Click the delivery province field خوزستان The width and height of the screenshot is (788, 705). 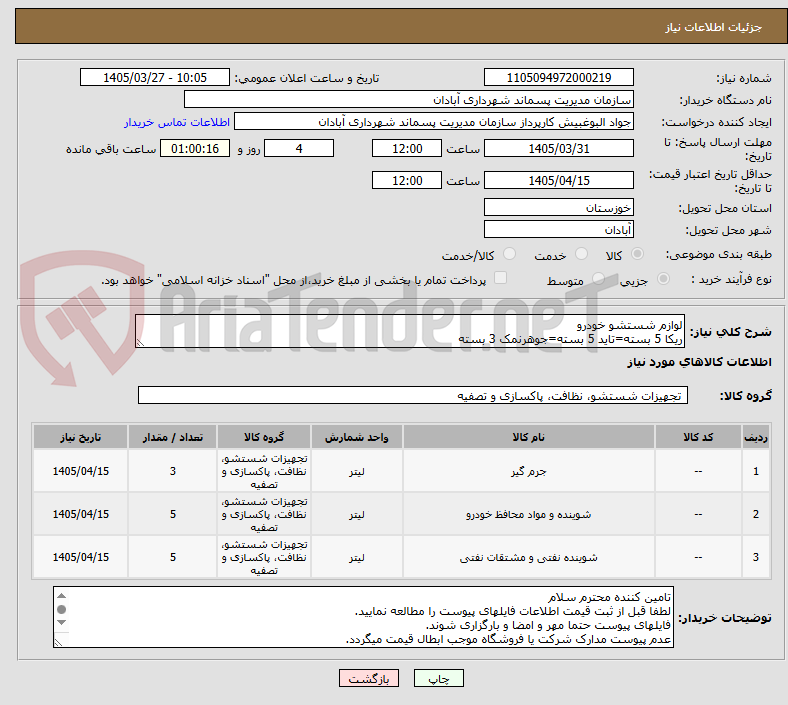point(558,207)
